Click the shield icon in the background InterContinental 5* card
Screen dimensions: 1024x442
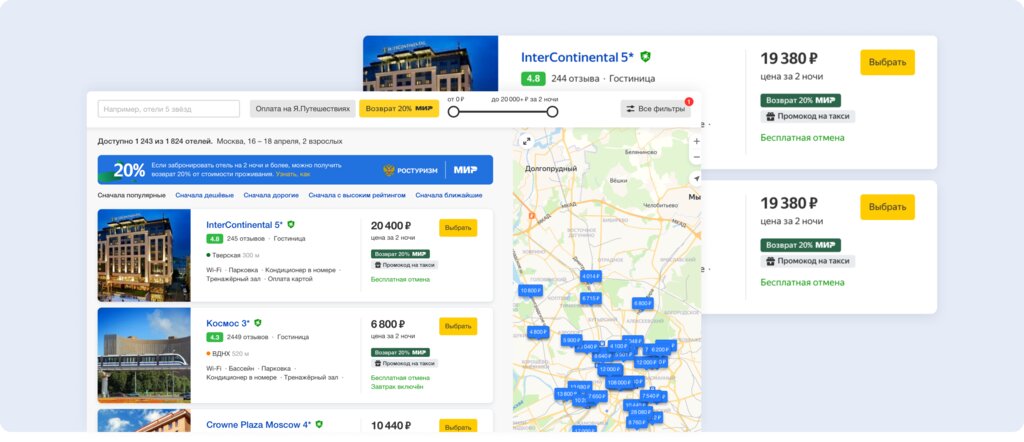[x=645, y=57]
